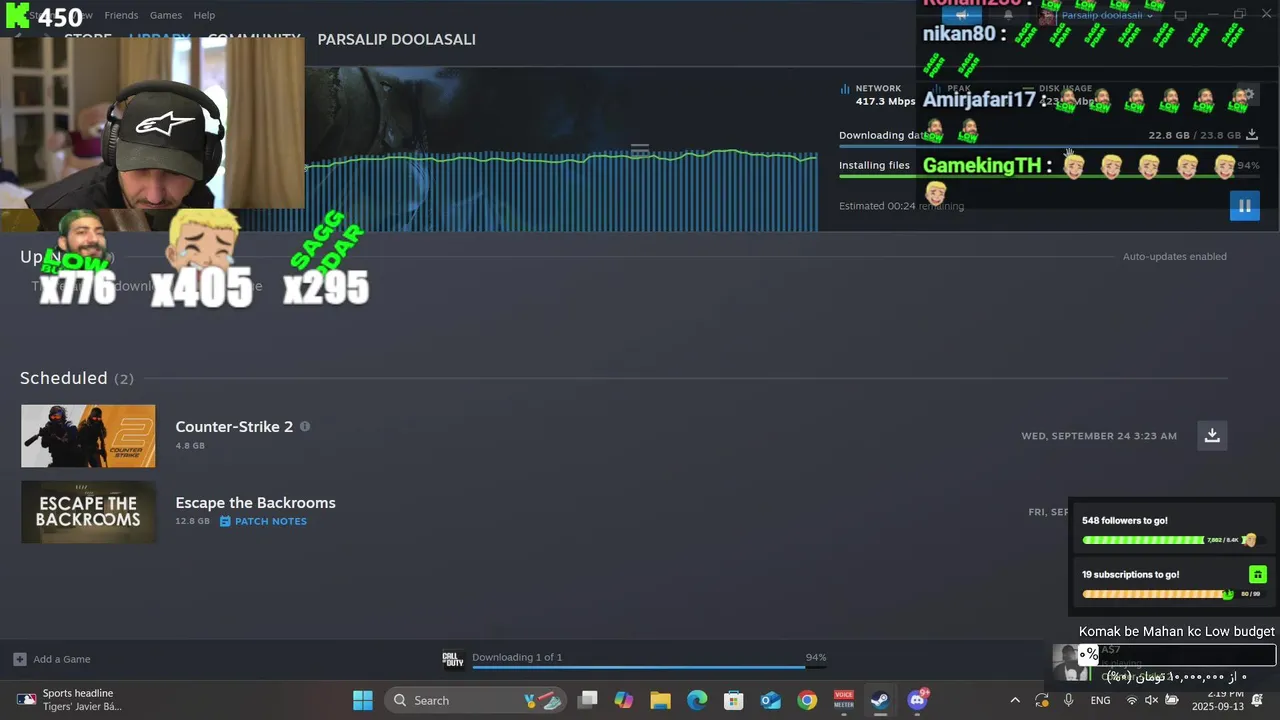Screen dimensions: 1280x720
Task: Click download icon next to 22.8 GB
Action: (1252, 135)
